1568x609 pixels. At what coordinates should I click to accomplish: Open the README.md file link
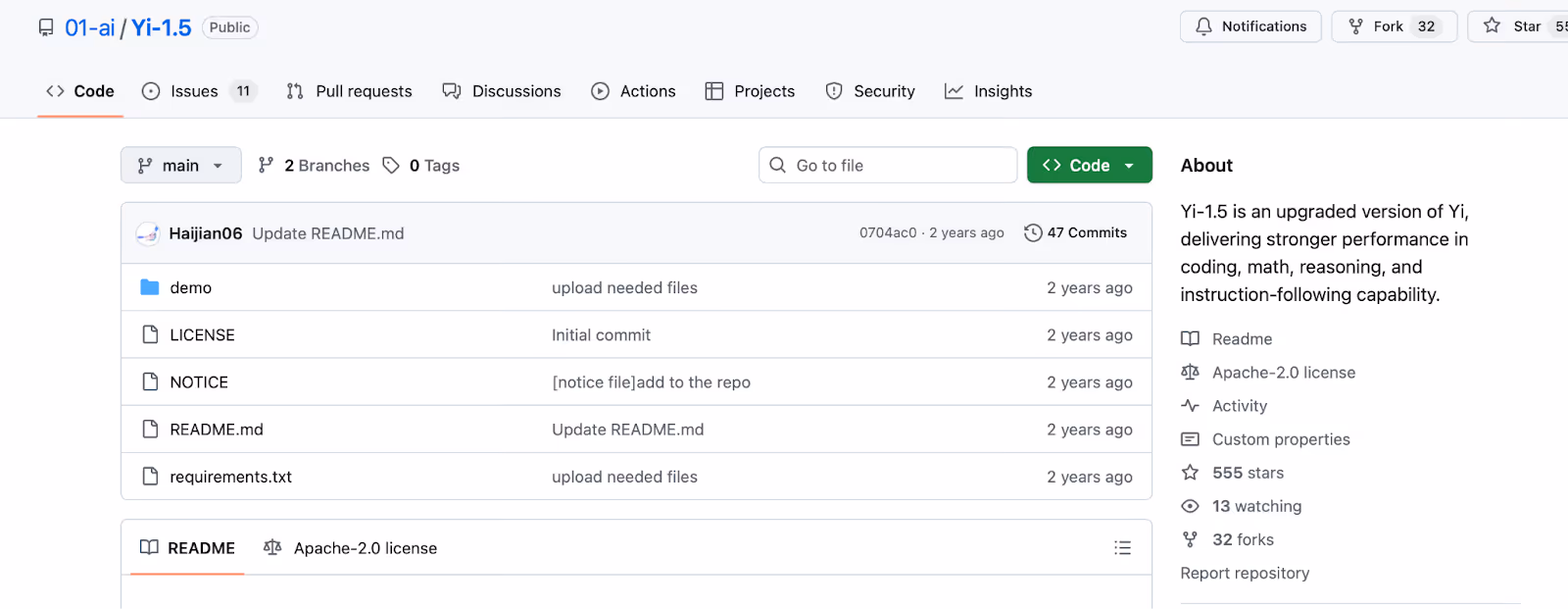pyautogui.click(x=217, y=430)
